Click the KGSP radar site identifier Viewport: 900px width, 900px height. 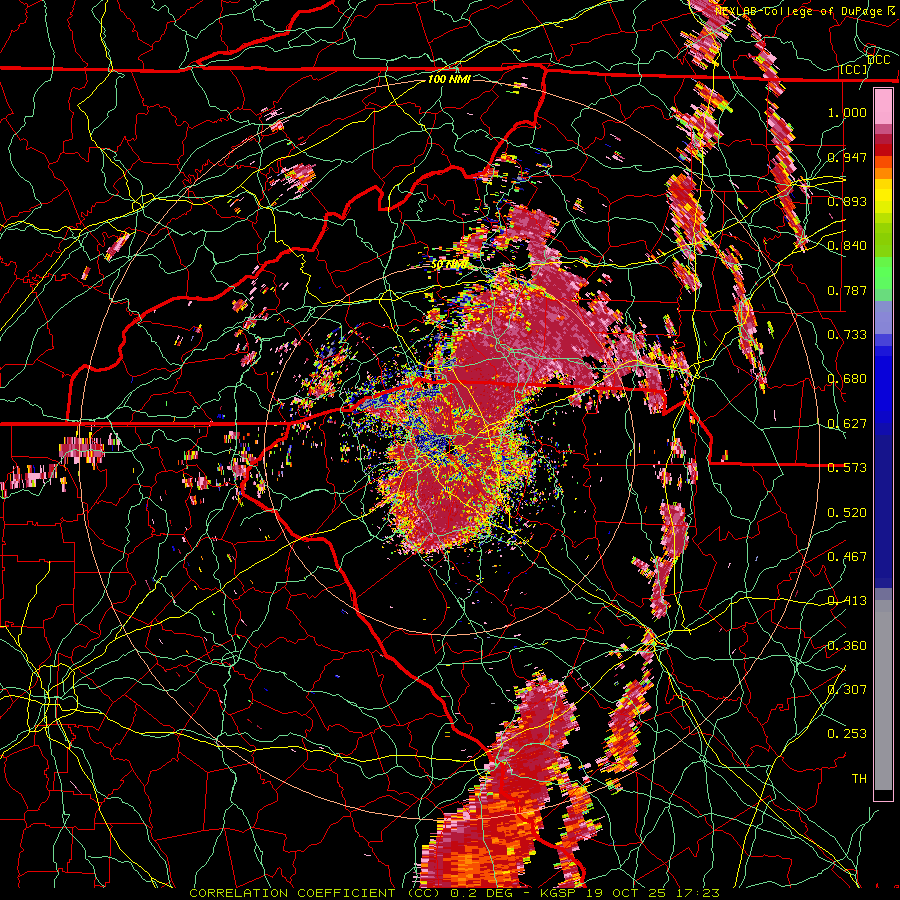pyautogui.click(x=559, y=893)
